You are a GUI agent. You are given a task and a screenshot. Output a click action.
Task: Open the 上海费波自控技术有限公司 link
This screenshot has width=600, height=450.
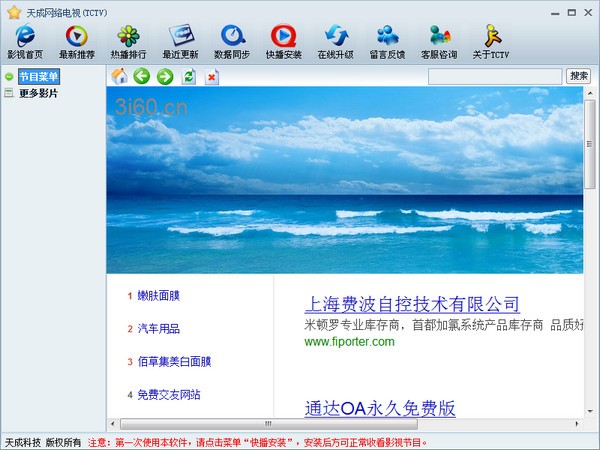pos(412,304)
